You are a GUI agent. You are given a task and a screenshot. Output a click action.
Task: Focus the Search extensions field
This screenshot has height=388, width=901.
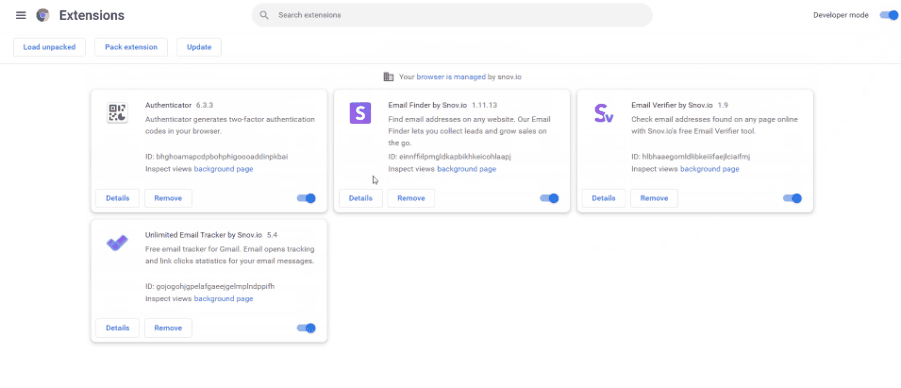pos(452,16)
